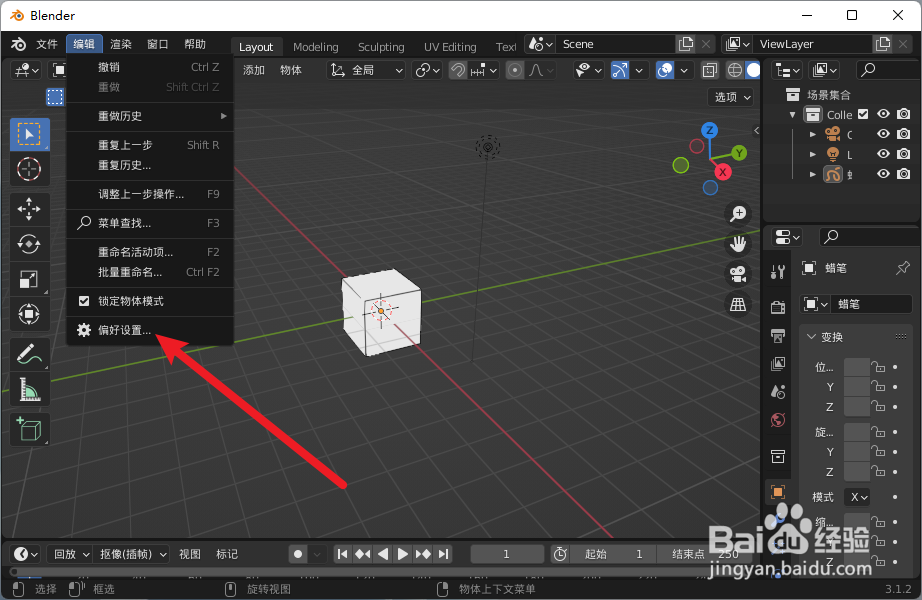Open the 回放 playback dropdown
The image size is (922, 600).
(70, 554)
